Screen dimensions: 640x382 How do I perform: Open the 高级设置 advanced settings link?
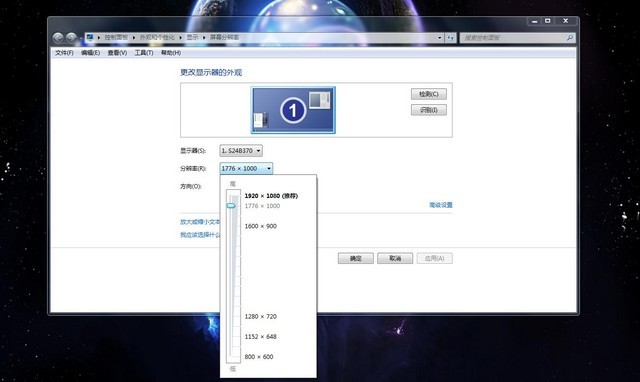tap(441, 205)
